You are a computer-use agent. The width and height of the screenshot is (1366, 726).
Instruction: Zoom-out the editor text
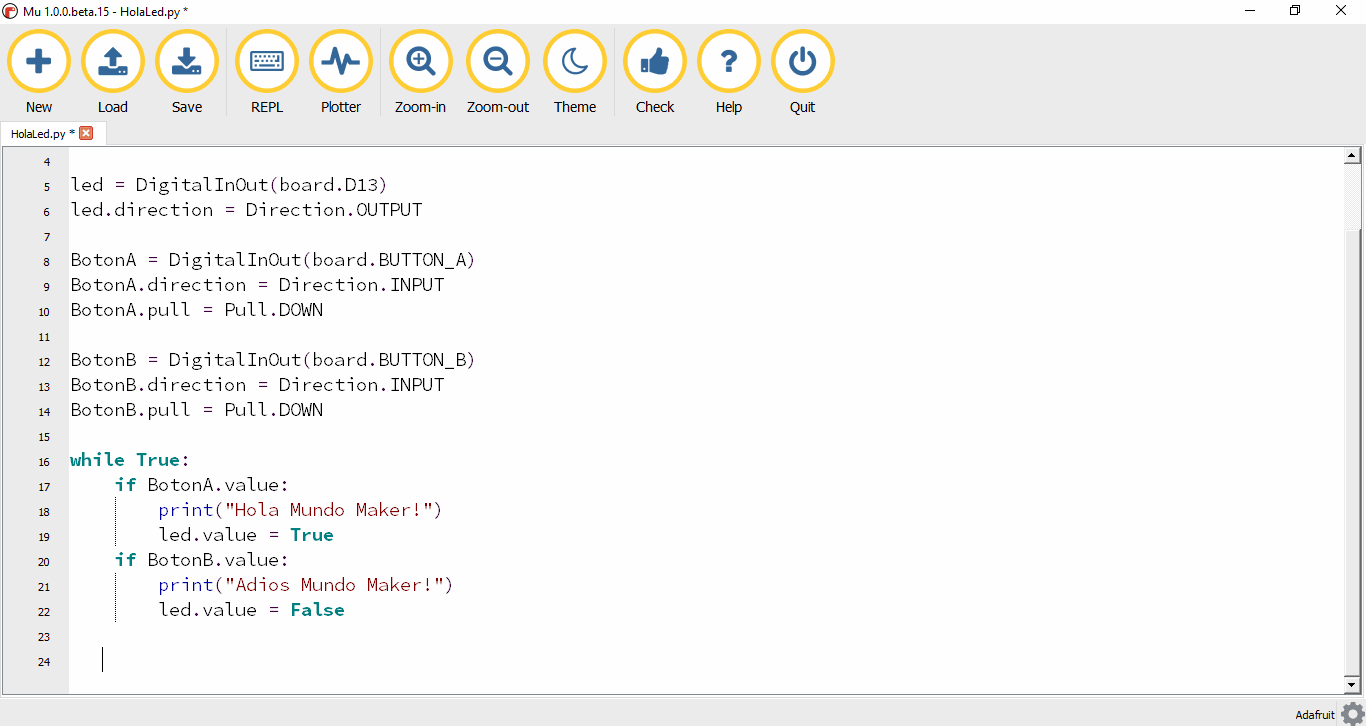pyautogui.click(x=498, y=62)
